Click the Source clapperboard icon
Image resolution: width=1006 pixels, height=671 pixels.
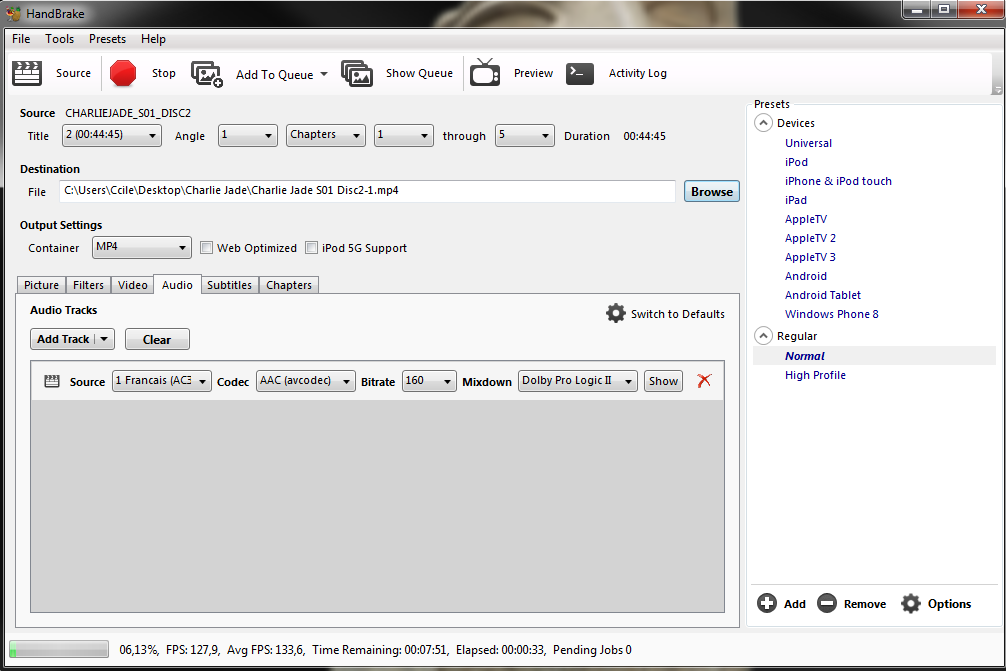click(27, 73)
